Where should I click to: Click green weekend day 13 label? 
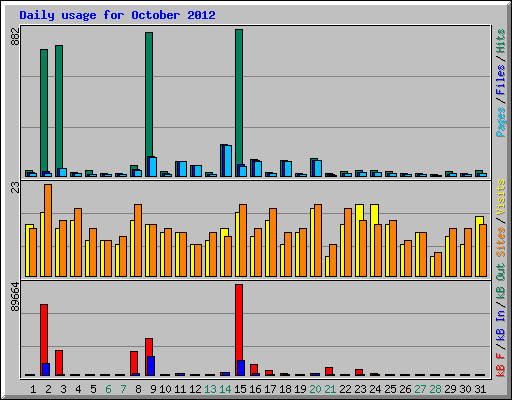pos(210,389)
